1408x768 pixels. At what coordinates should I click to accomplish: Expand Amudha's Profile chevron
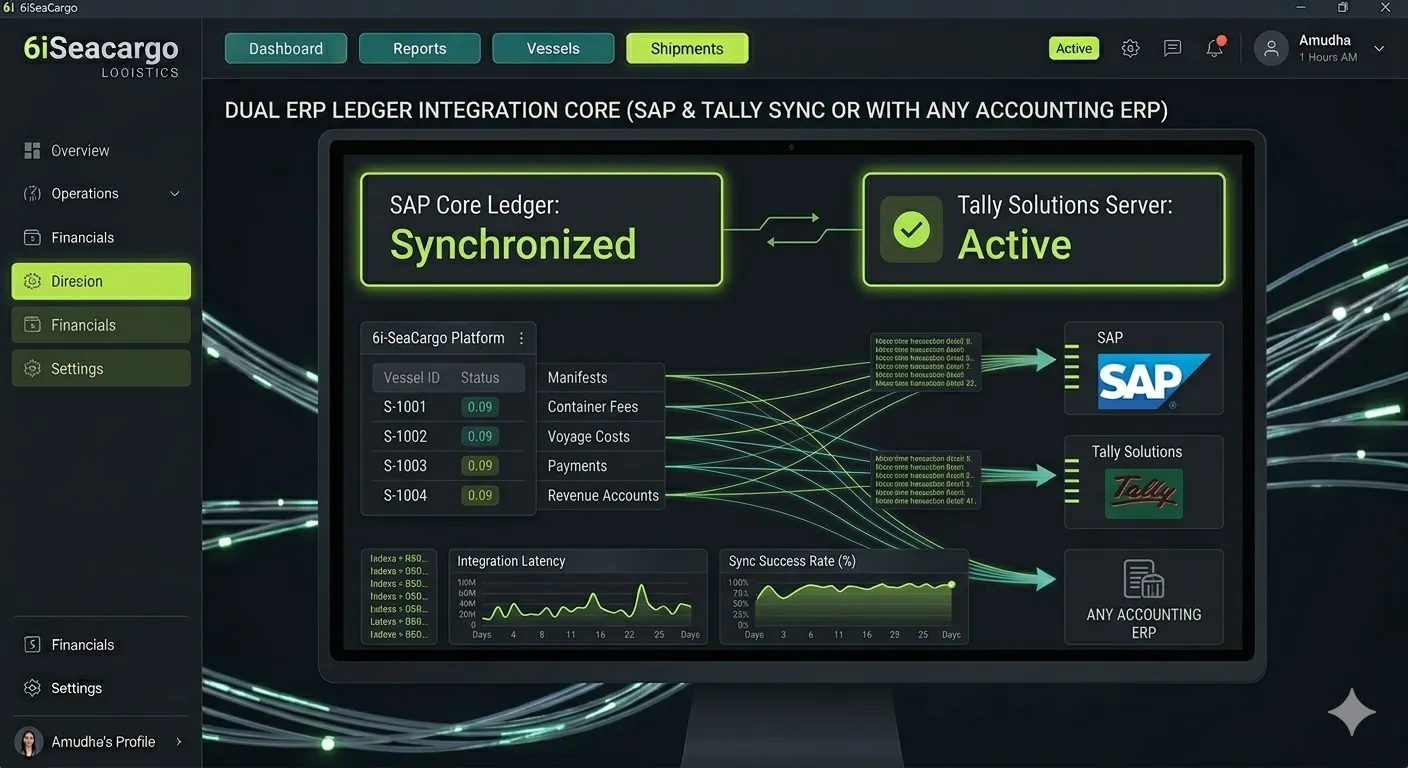(179, 741)
